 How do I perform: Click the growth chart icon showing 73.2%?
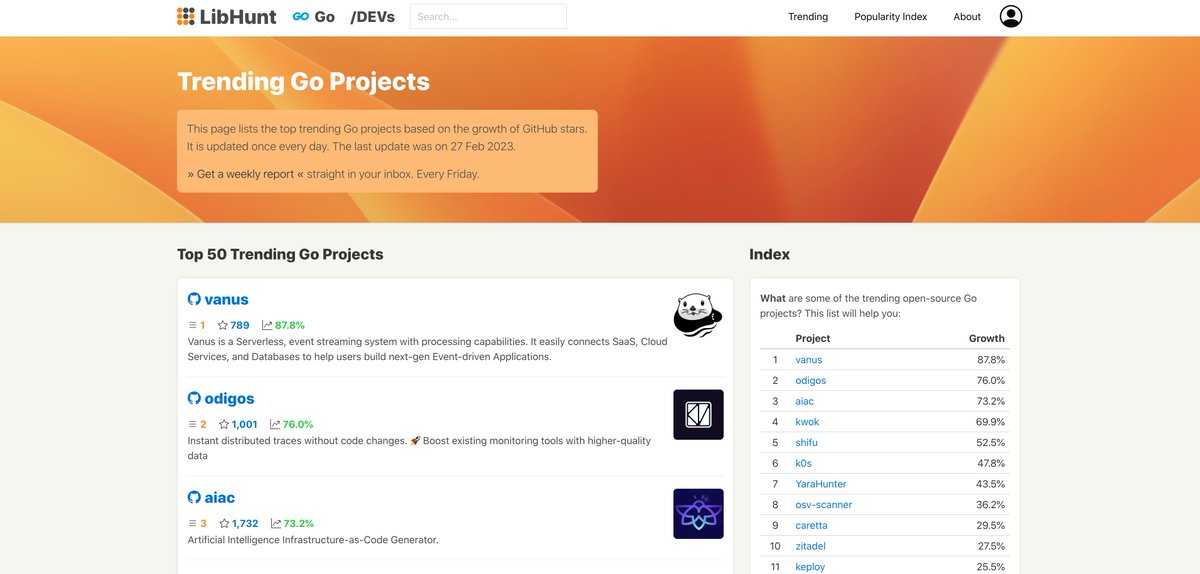pos(276,523)
